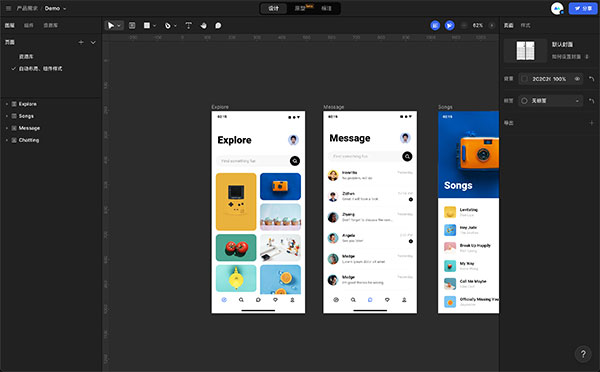This screenshot has width=600, height=372.
Task: Click curved arrow beside 无框架 dropdown
Action: click(x=592, y=101)
